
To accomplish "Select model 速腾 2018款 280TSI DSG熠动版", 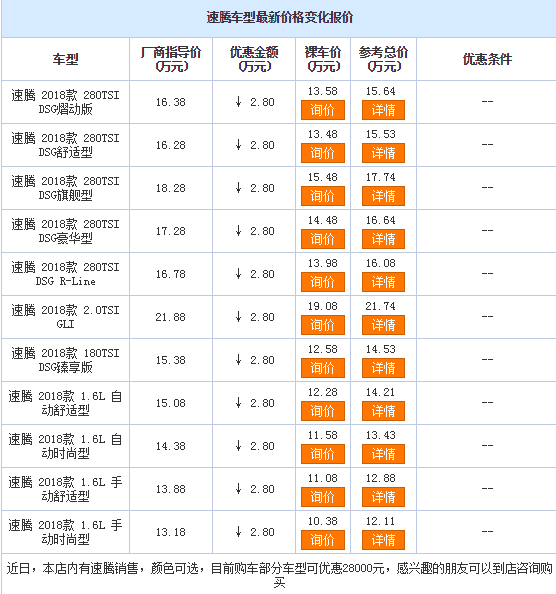I will (x=66, y=102).
